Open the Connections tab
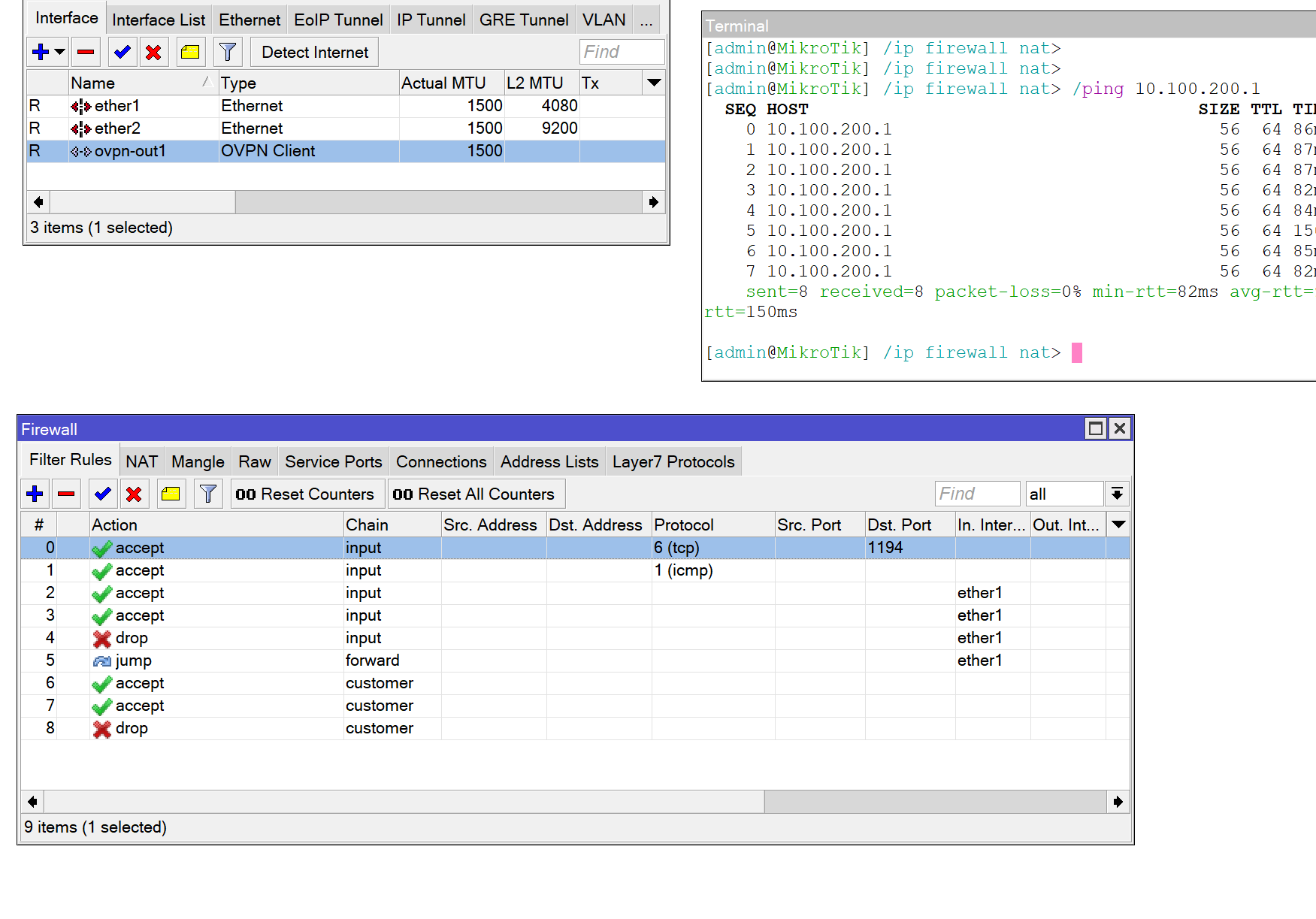This screenshot has width=1316, height=919. 441,461
